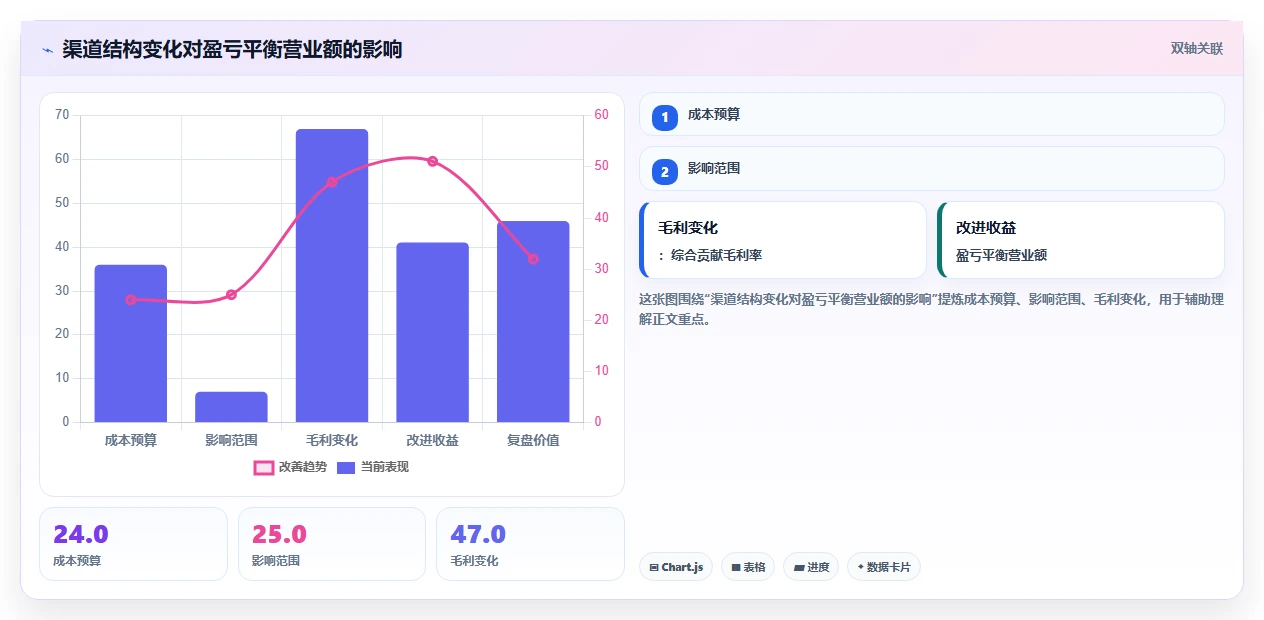Viewport: 1264px width, 620px height.
Task: Click the 盈亏平衡营业额 subtitle in 改进收益 card
Action: click(x=1001, y=256)
